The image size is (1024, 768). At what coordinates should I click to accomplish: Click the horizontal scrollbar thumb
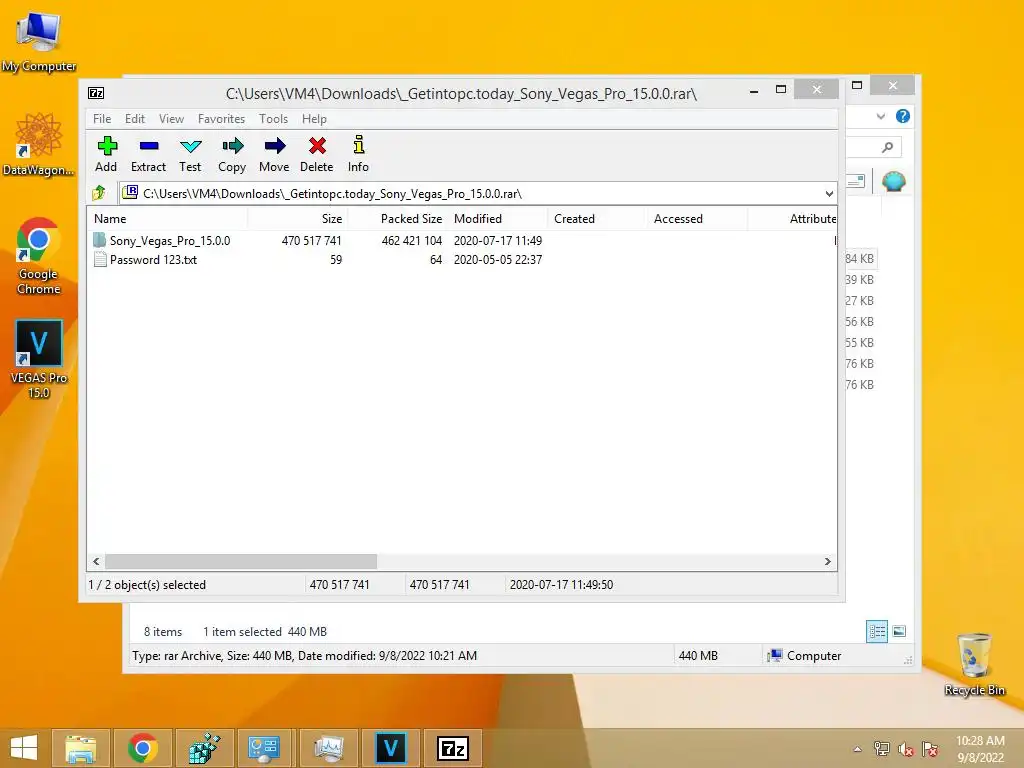[x=241, y=562]
